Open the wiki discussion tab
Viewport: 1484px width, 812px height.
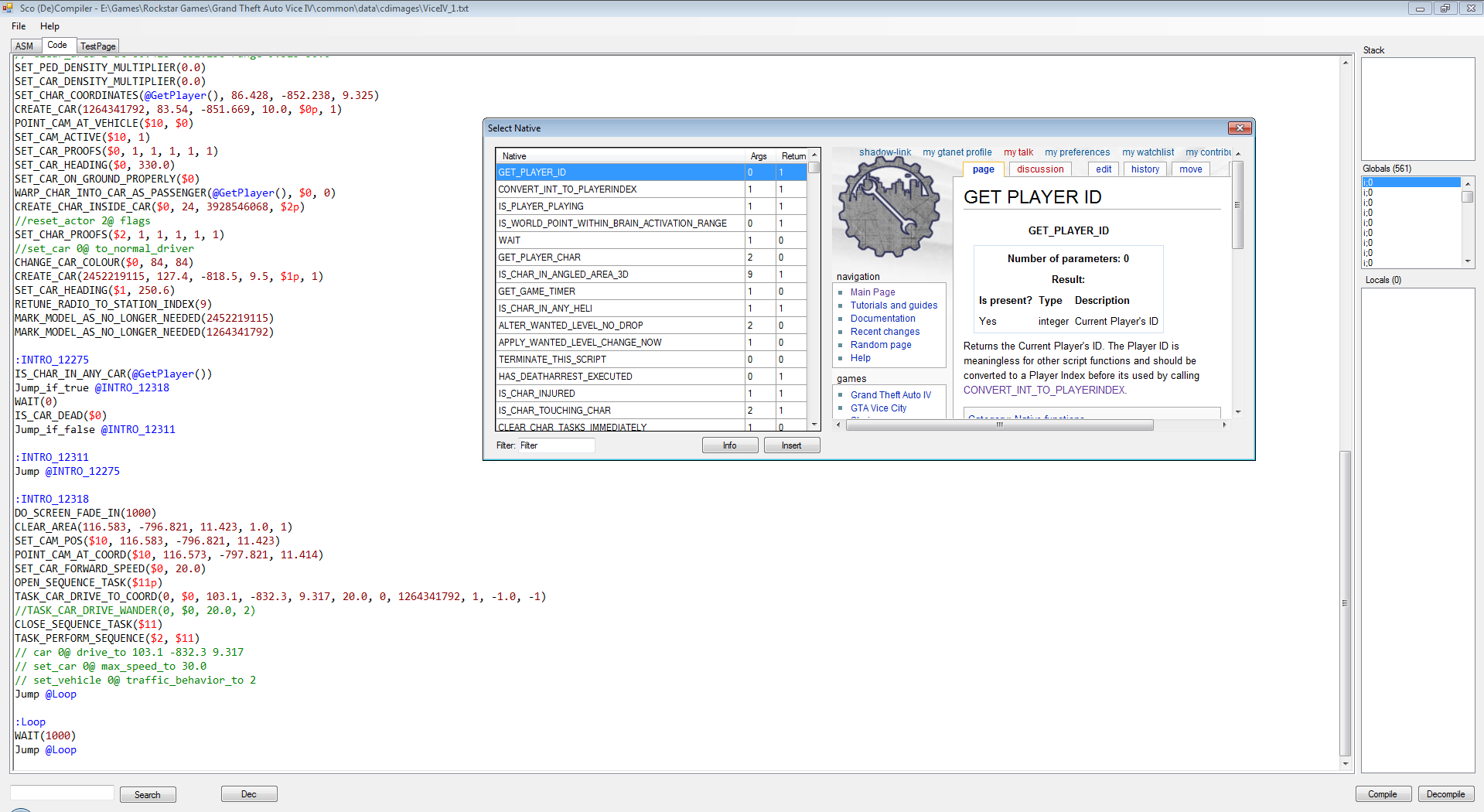click(1040, 169)
